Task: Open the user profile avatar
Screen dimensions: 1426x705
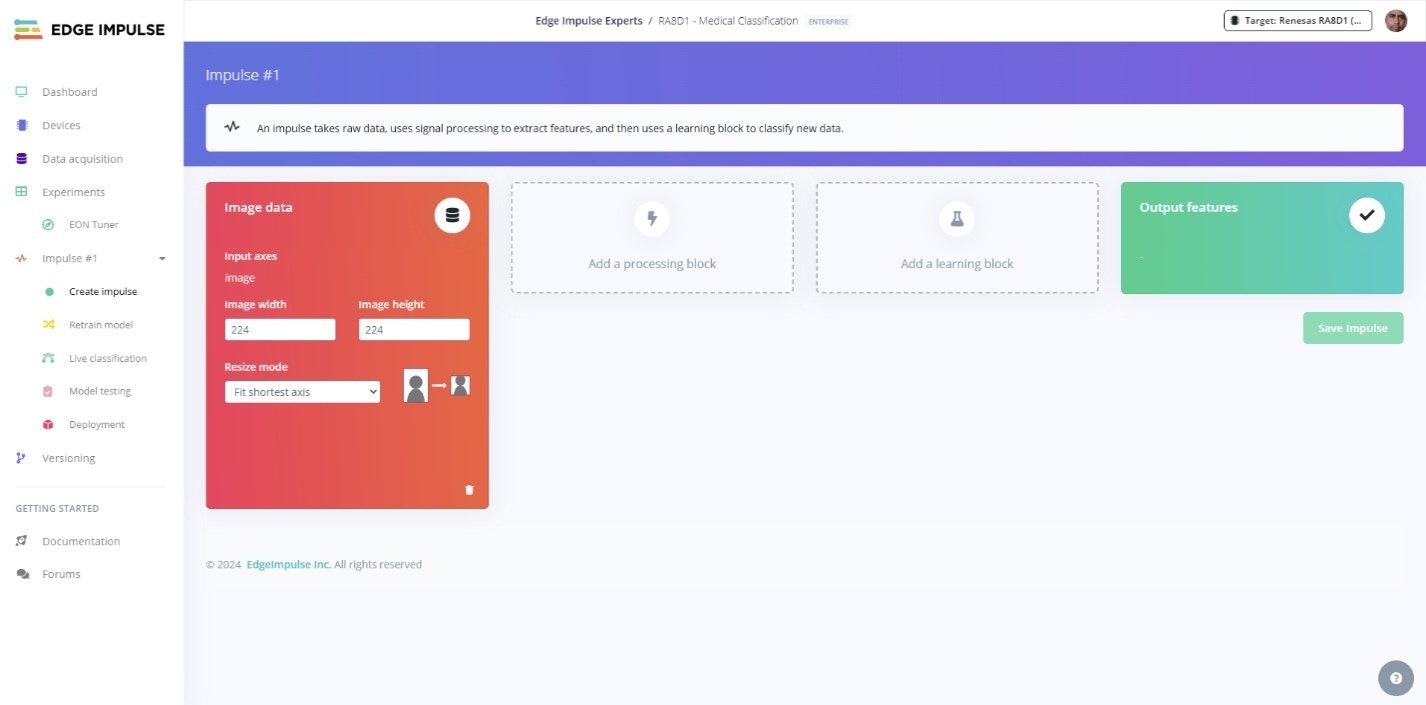Action: (1396, 20)
